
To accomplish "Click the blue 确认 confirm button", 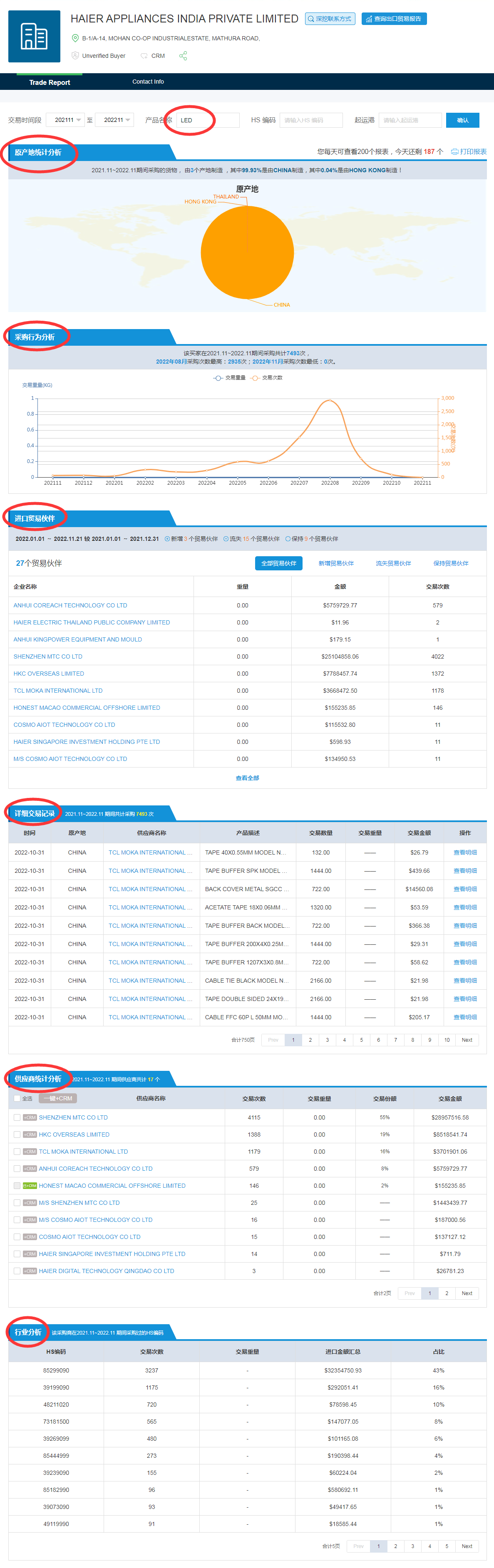I will (462, 120).
